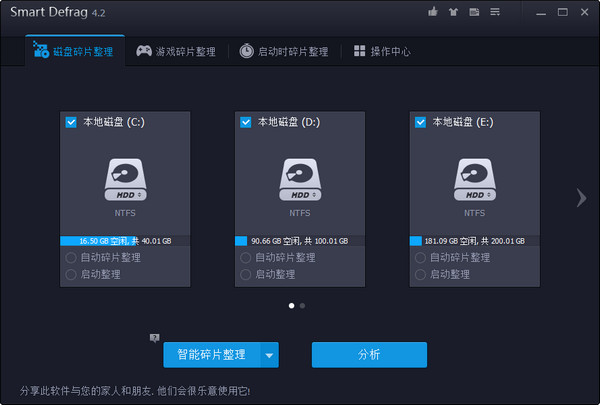The width and height of the screenshot is (600, 405).
Task: Click the small tip icon above 智能碎片整理
Action: point(155,338)
